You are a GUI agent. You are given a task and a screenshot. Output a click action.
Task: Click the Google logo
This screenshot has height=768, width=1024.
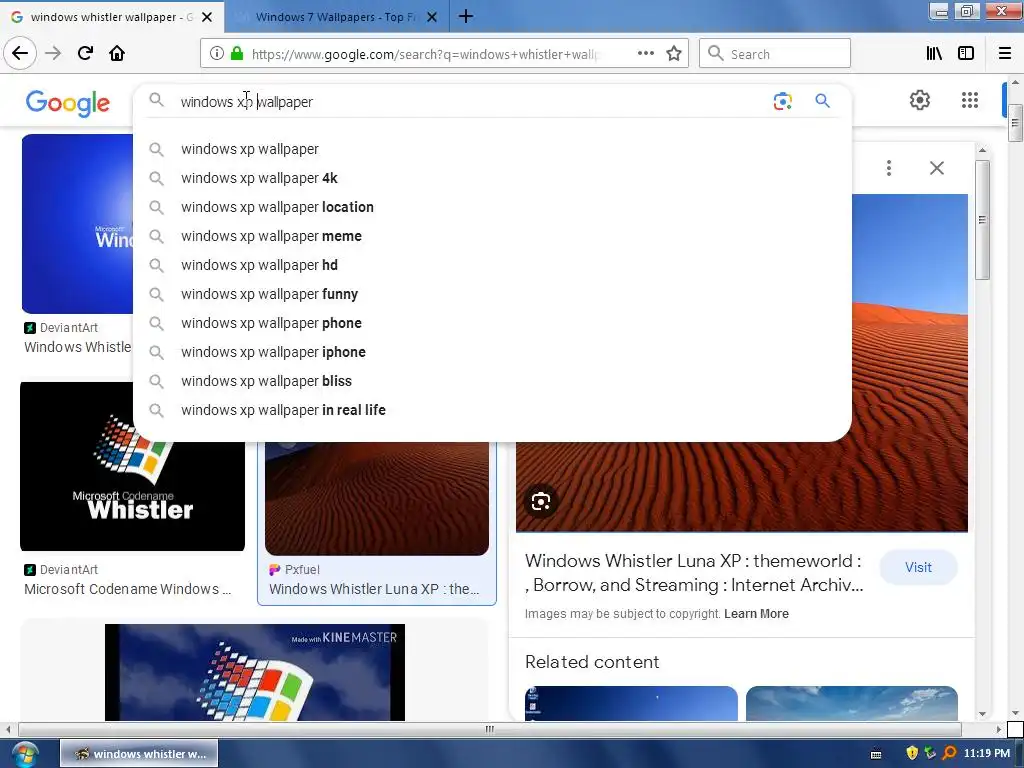click(68, 103)
